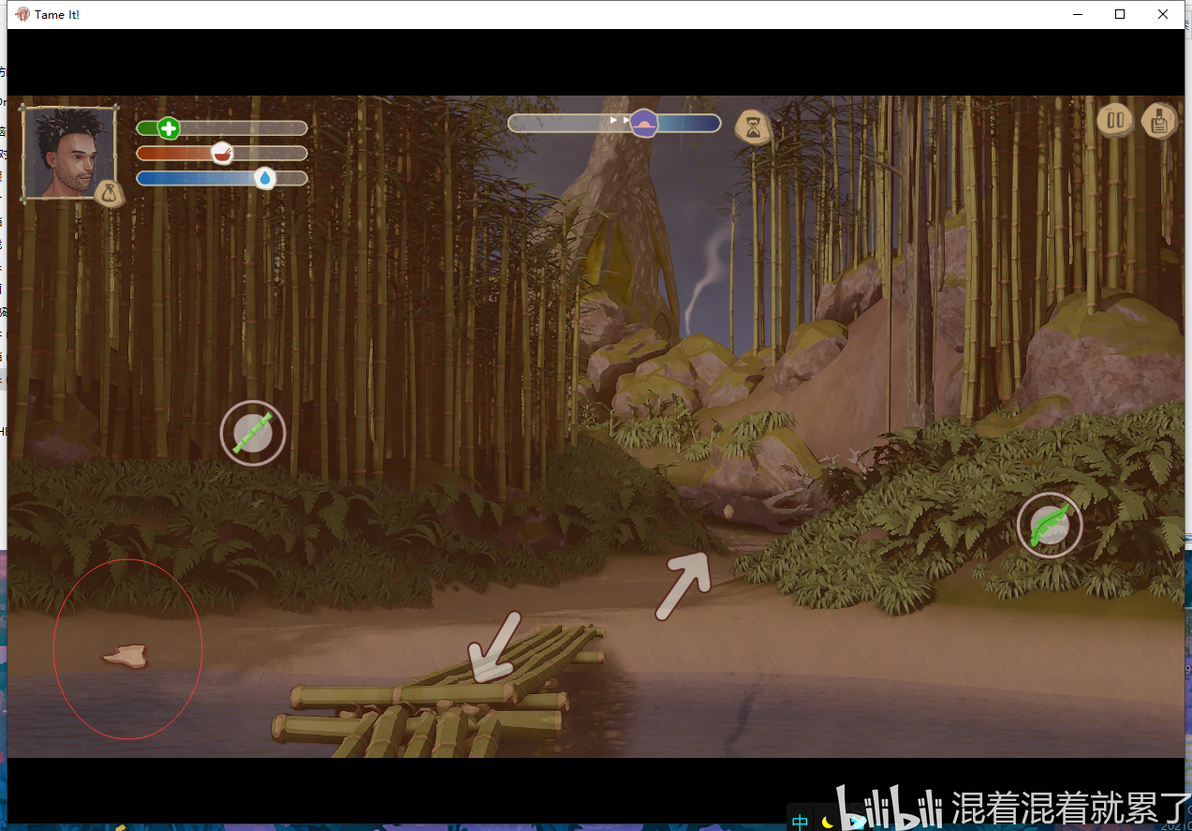Click the hourglass wait icon
The width and height of the screenshot is (1192, 831).
tap(753, 128)
